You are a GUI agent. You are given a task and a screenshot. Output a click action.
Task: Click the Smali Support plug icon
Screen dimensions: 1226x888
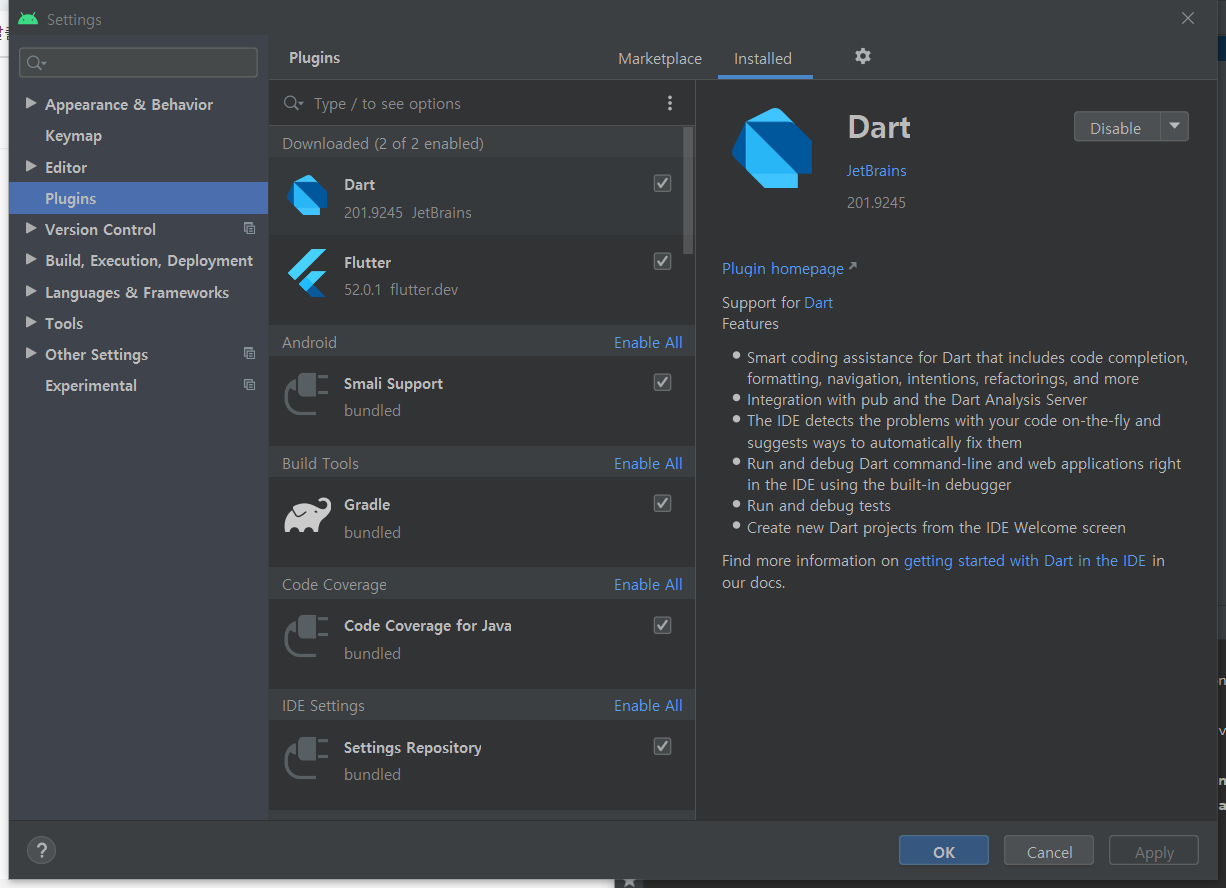click(x=307, y=394)
